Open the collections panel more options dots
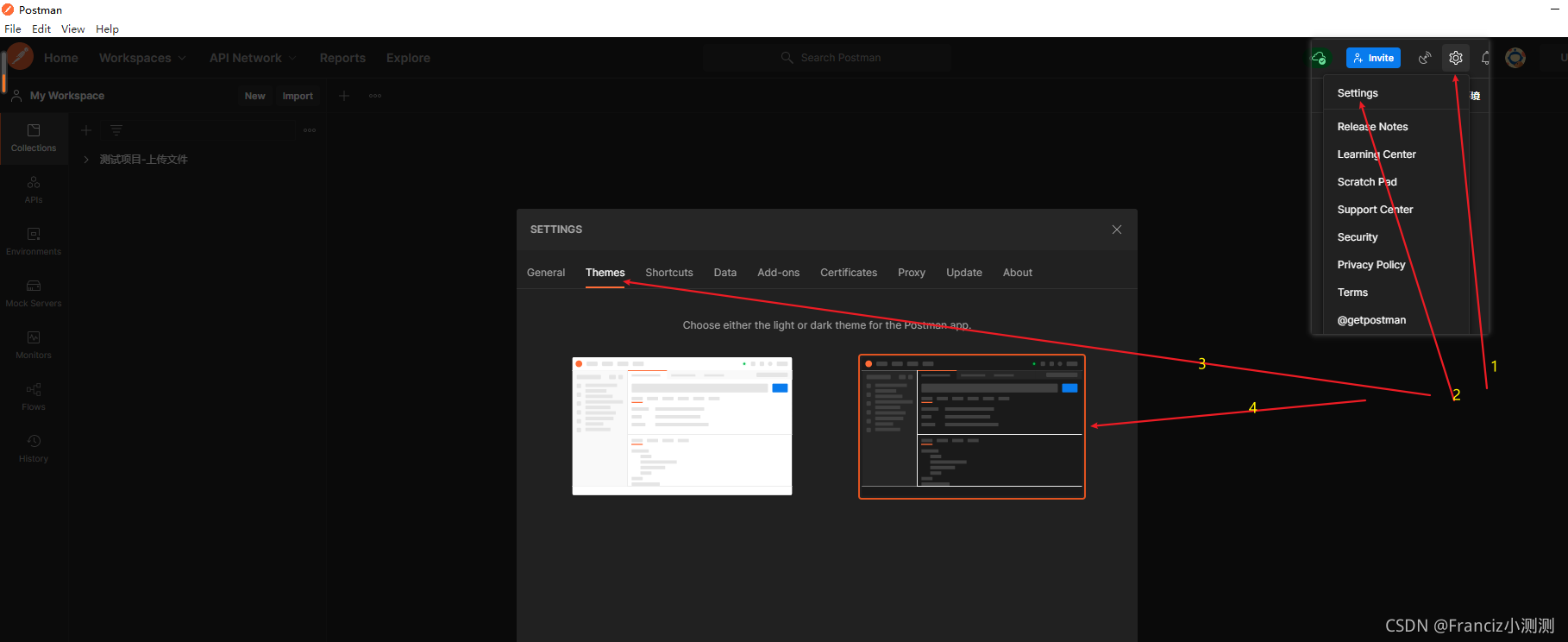The height and width of the screenshot is (642, 1568). pos(310,130)
